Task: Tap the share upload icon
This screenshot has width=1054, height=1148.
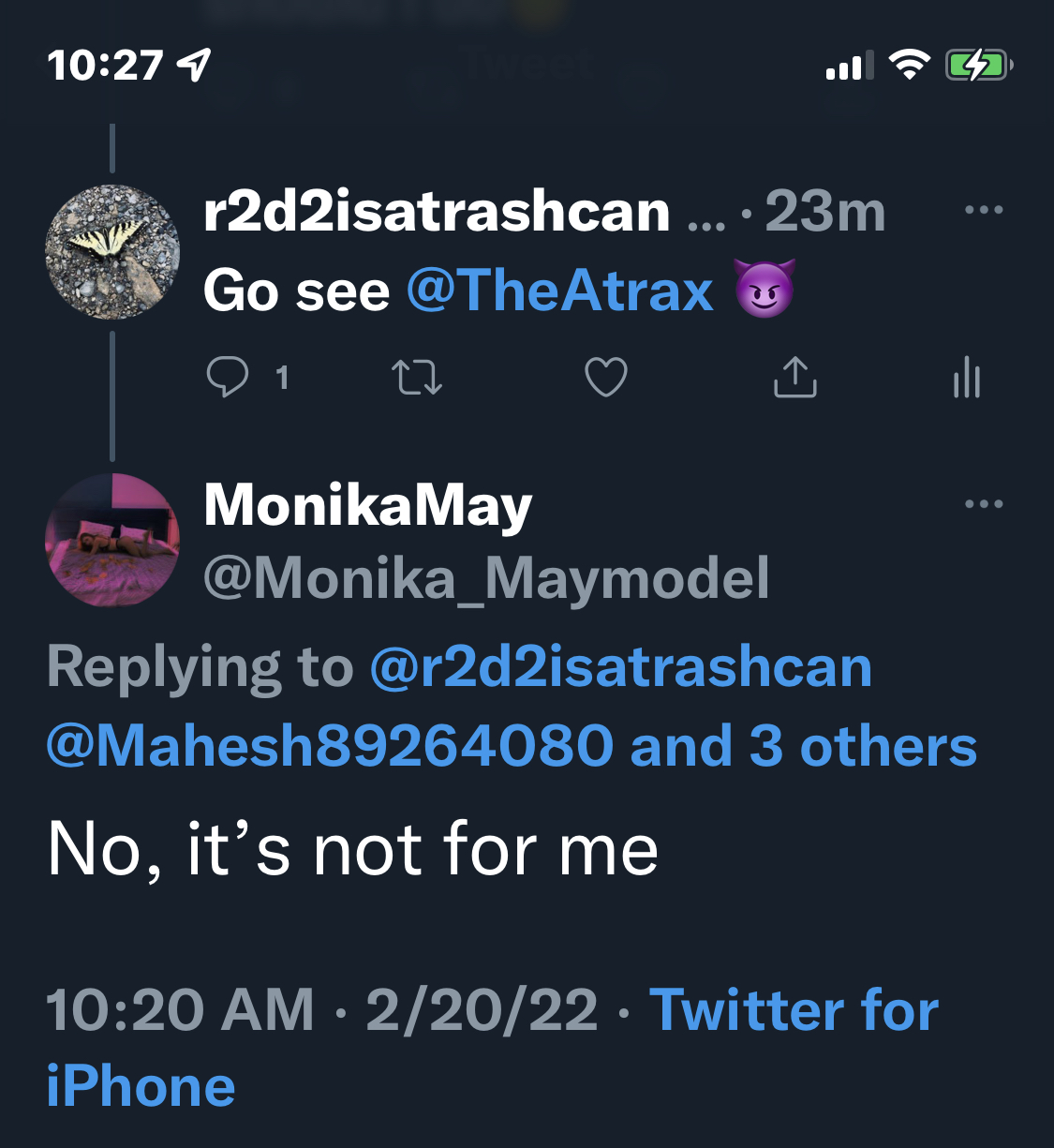Action: click(x=795, y=378)
